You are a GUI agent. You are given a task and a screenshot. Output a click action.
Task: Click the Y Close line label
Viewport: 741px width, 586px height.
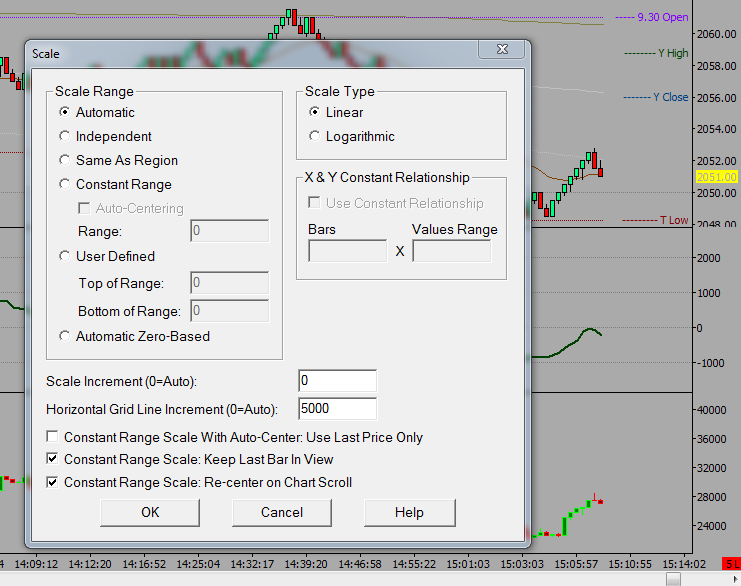click(671, 97)
